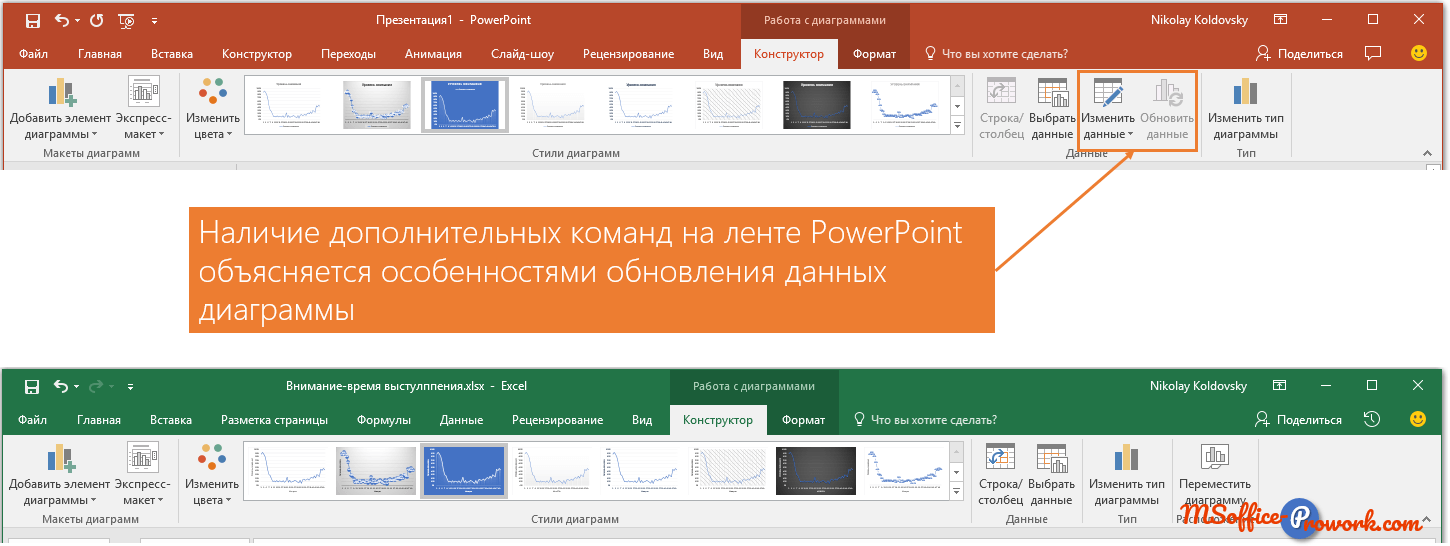Click Обновить данные icon in PowerPoint
1450x546 pixels.
pos(1167,108)
